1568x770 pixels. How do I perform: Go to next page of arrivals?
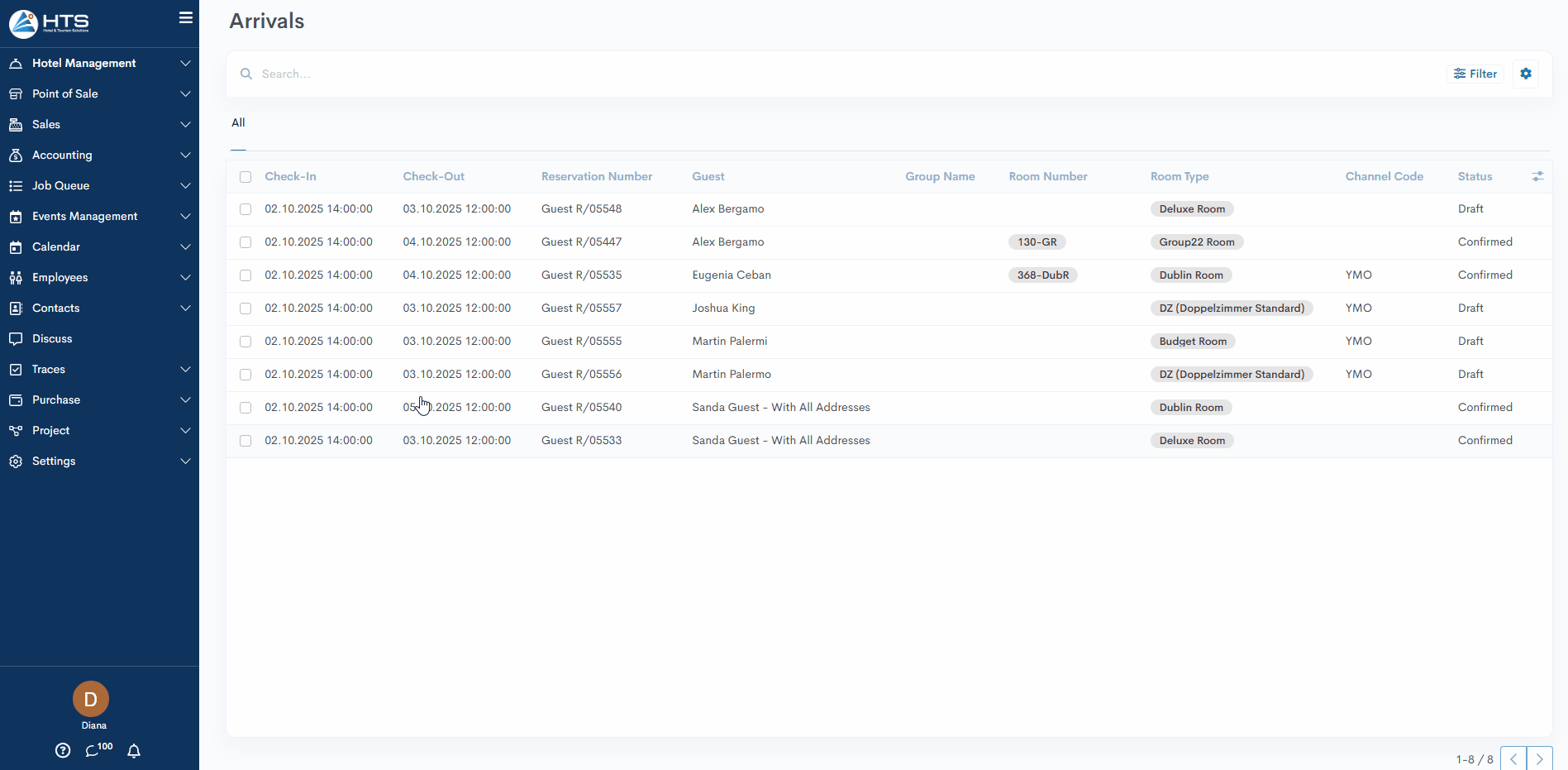click(1539, 758)
